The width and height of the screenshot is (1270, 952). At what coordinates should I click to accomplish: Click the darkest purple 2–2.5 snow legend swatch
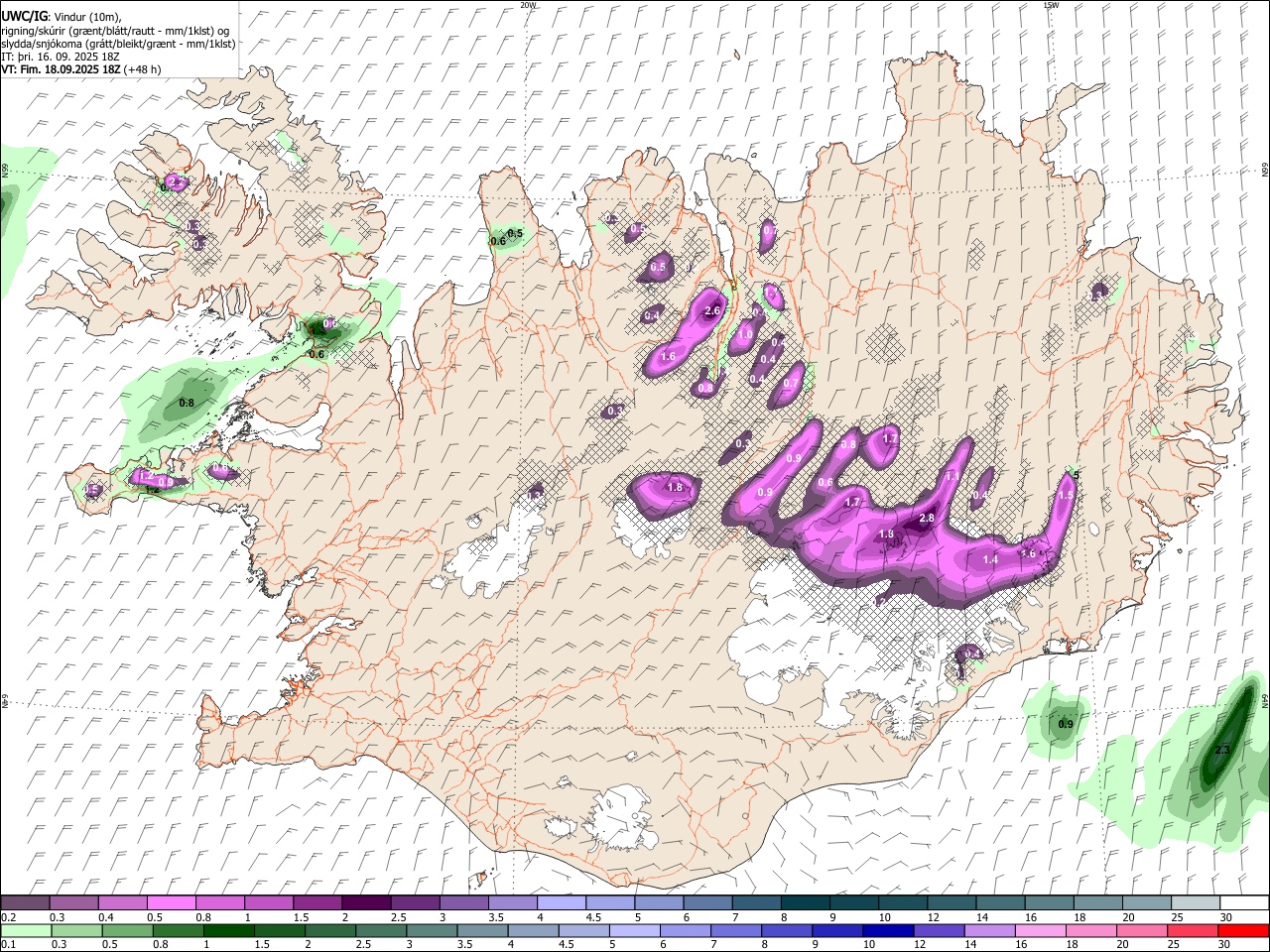coord(365,903)
